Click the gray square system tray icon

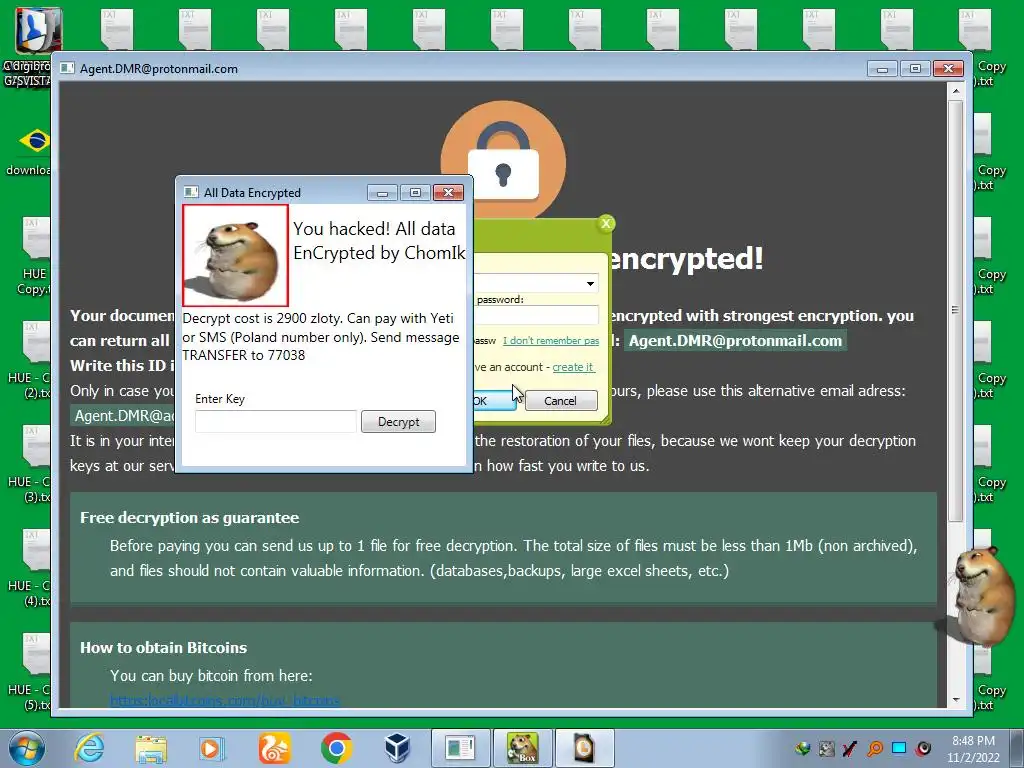pyautogui.click(x=827, y=749)
